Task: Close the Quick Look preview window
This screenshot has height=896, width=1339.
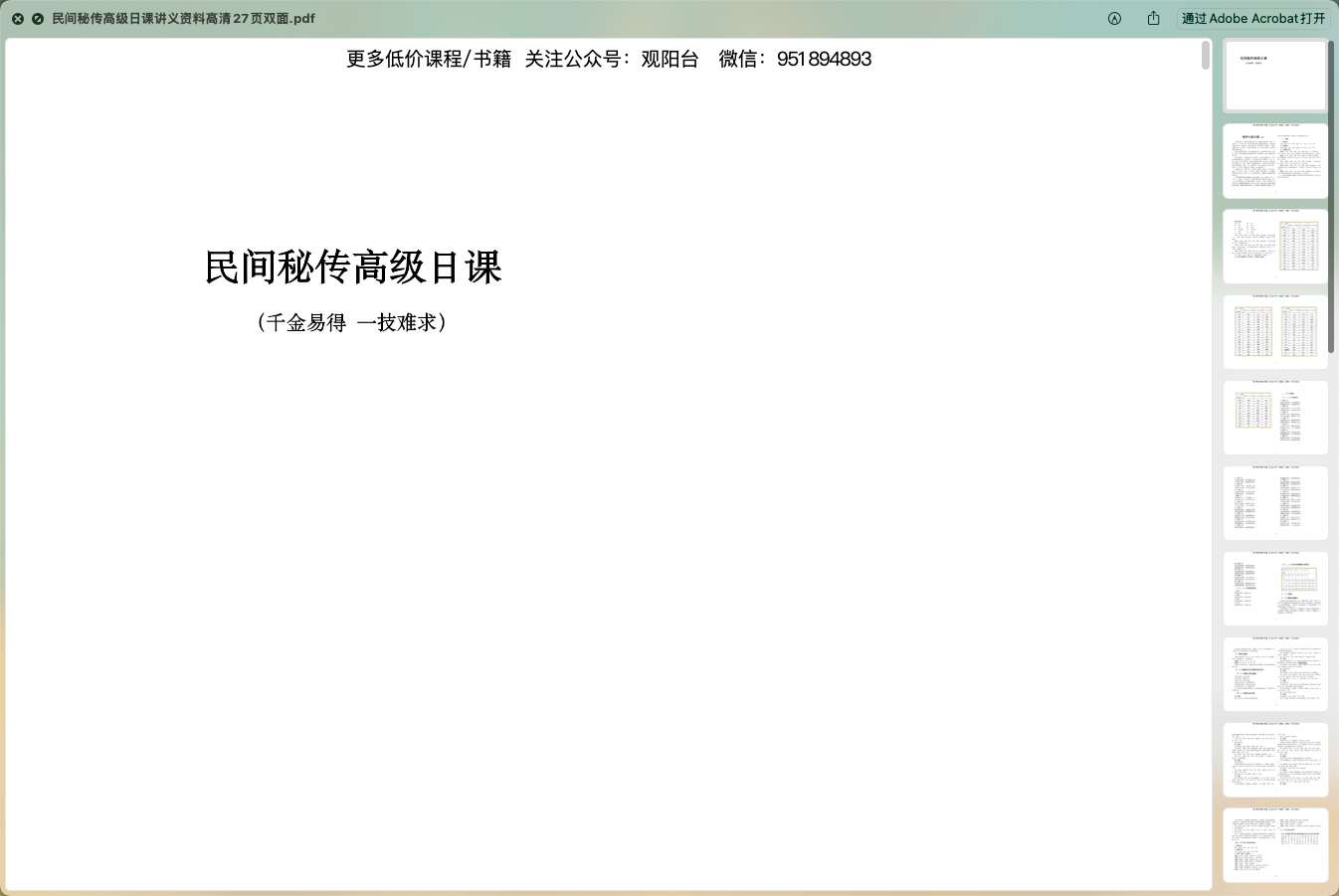Action: (x=18, y=19)
